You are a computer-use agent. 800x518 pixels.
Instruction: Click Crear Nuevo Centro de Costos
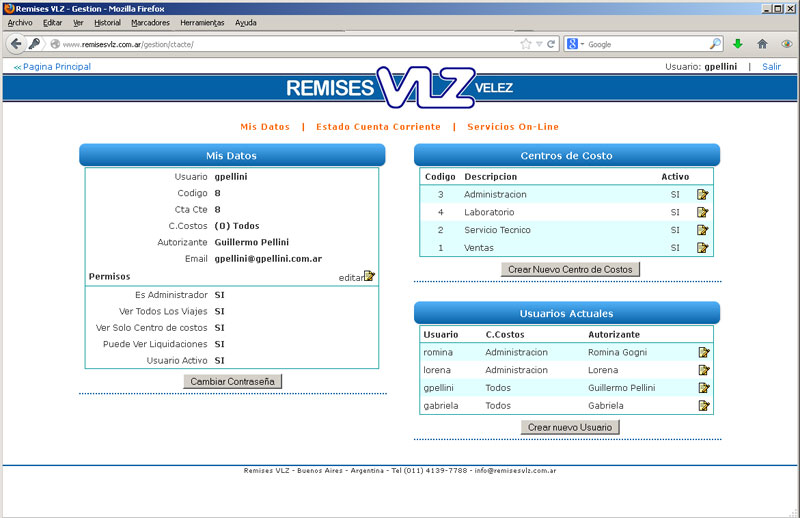click(570, 269)
